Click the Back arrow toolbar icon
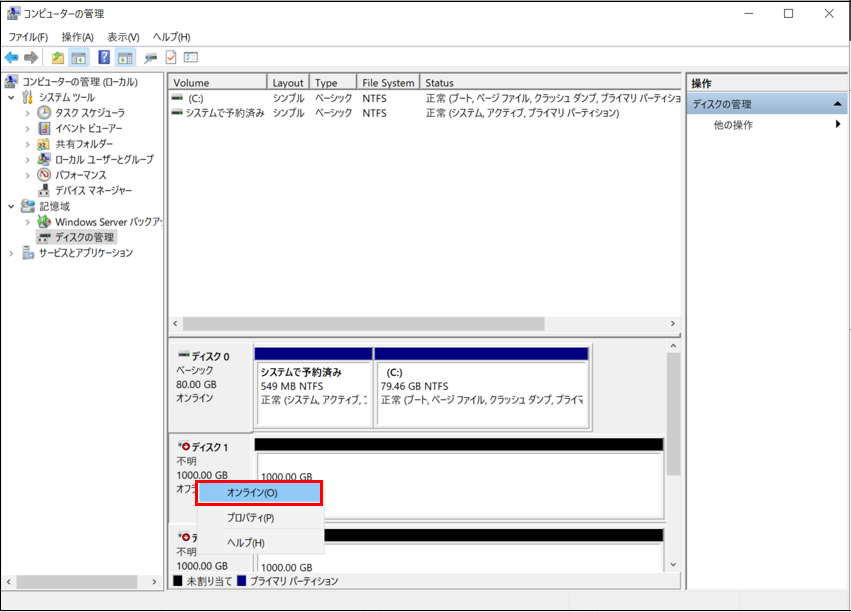 coord(11,58)
